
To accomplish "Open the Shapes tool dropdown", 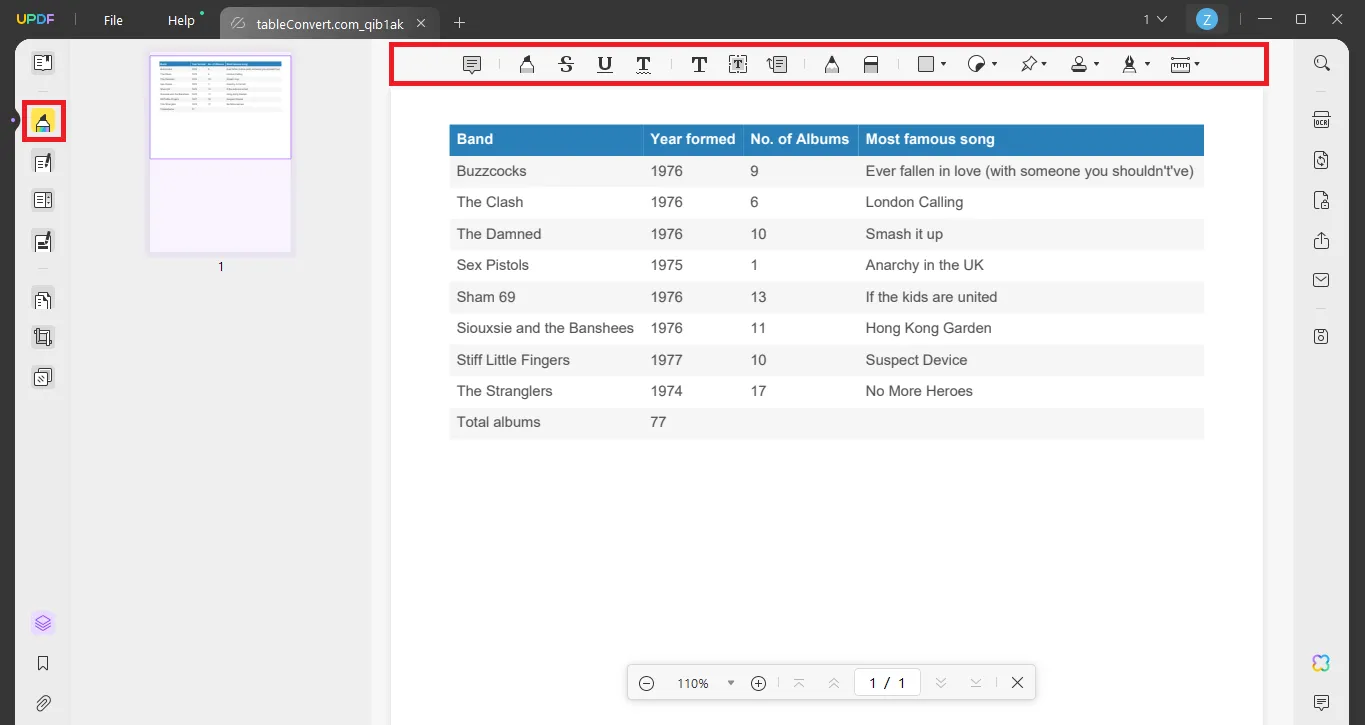I will click(x=930, y=64).
